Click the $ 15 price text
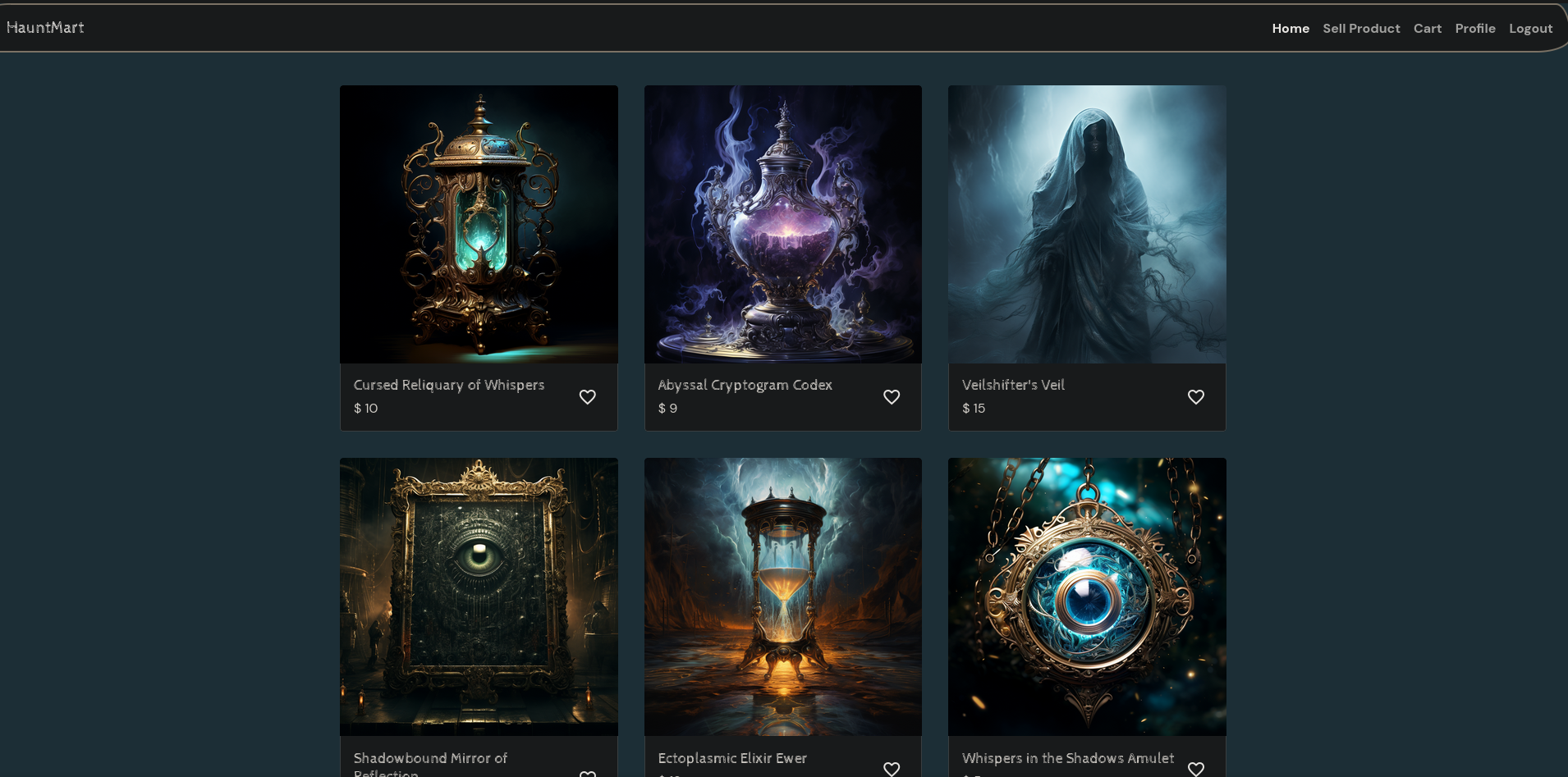The width and height of the screenshot is (1568, 777). click(974, 408)
